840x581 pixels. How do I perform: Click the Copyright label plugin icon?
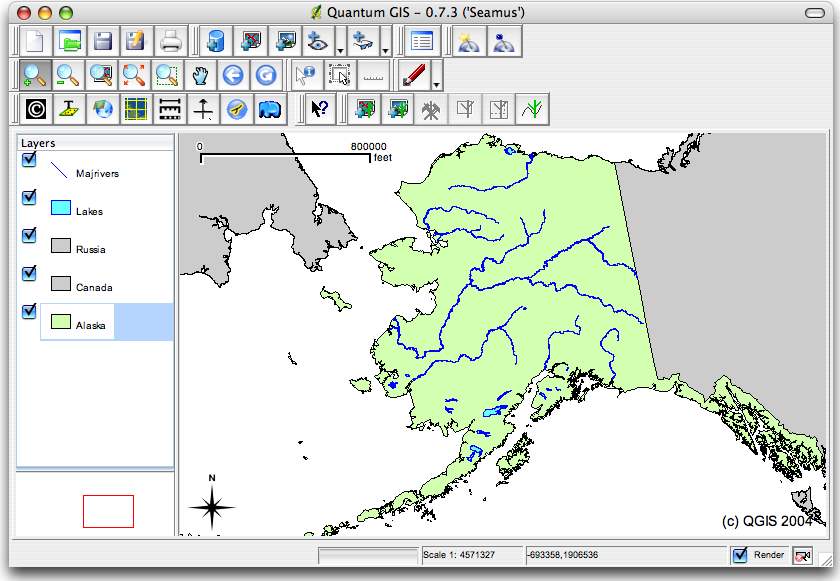36,109
